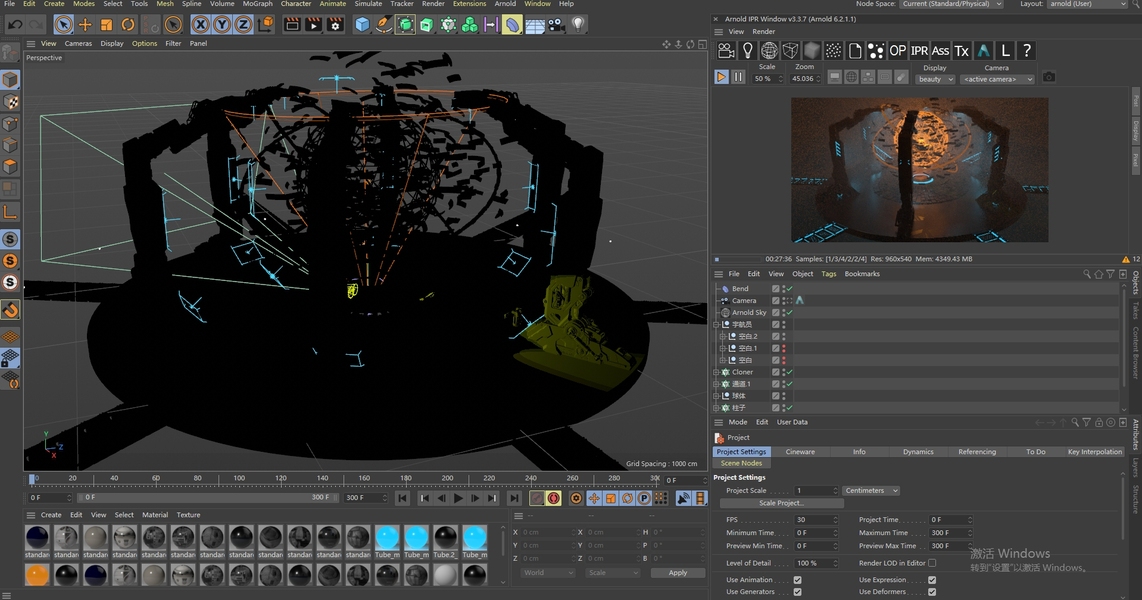
Task: Switch to the Cineware tab
Action: coord(800,452)
